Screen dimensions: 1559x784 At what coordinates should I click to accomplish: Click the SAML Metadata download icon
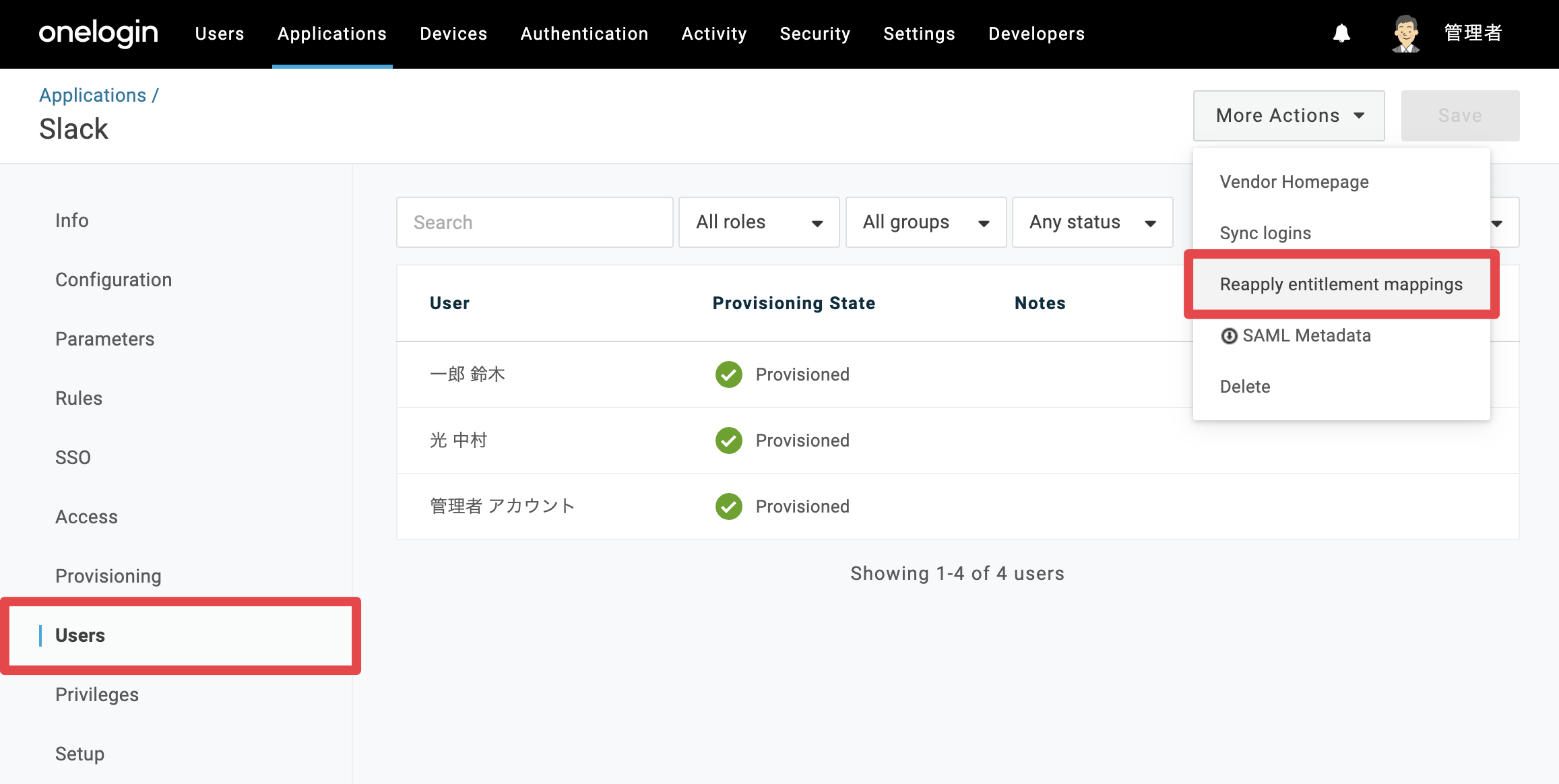point(1229,335)
